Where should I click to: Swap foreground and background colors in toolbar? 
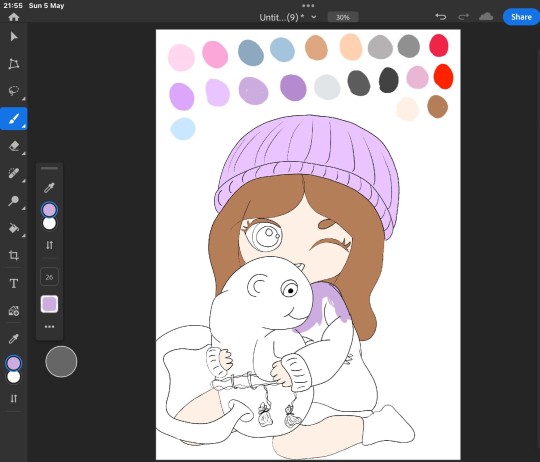tap(14, 399)
